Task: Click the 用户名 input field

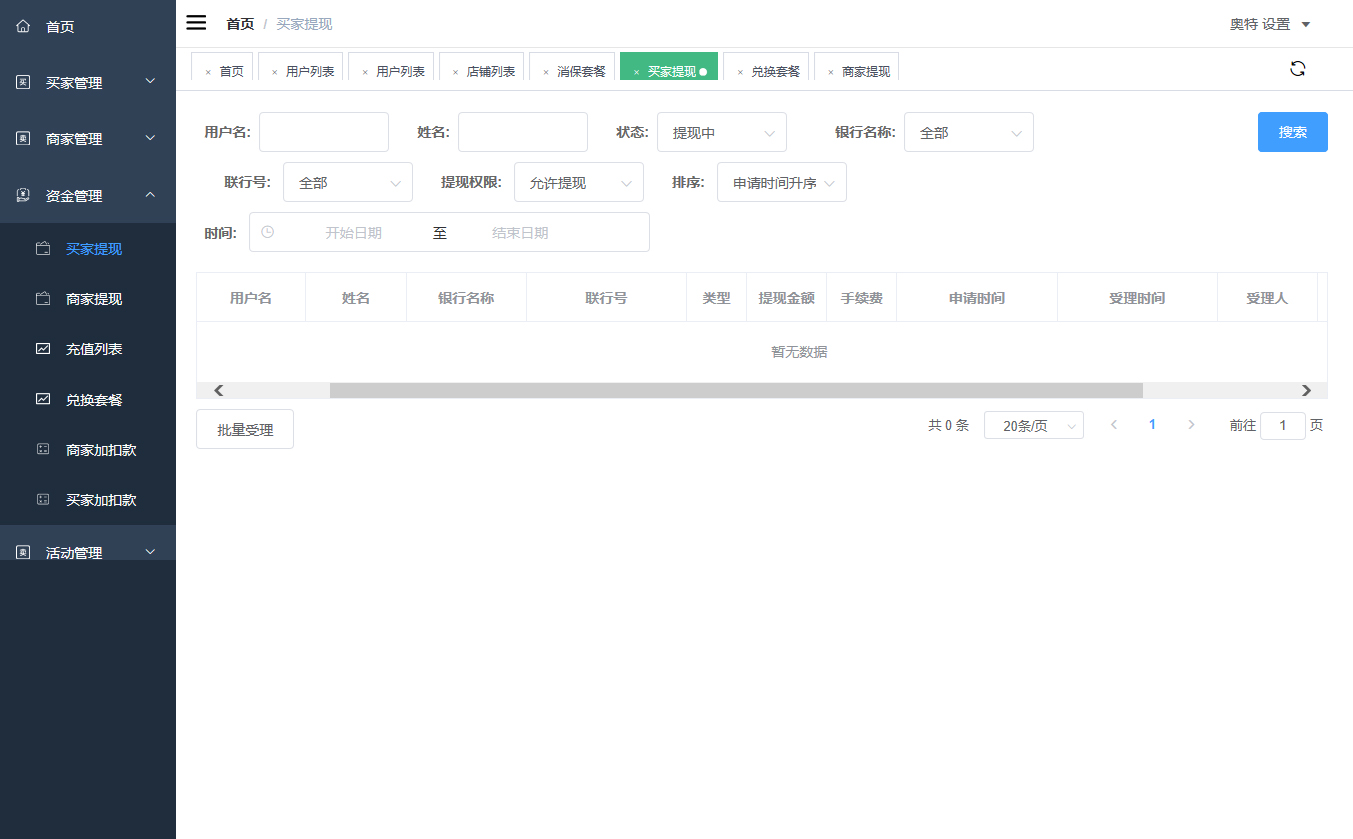Action: click(323, 132)
